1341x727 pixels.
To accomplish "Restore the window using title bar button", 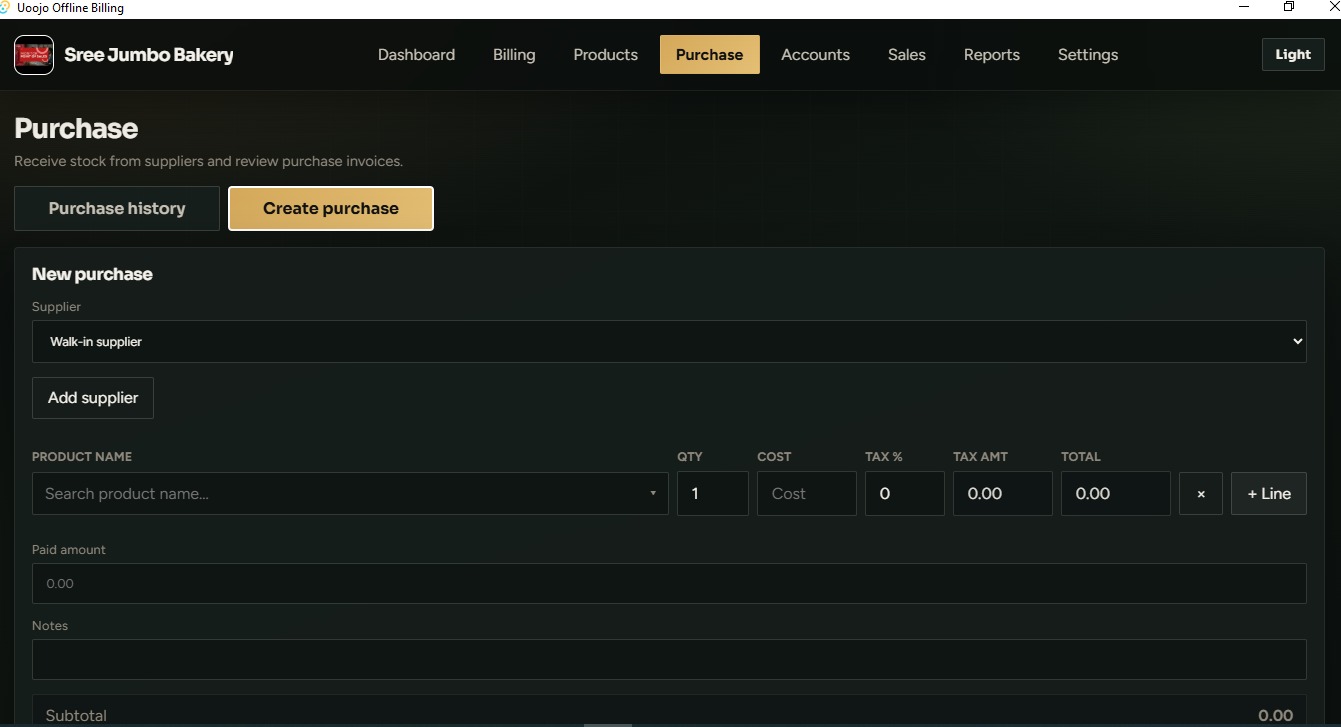I will click(x=1289, y=7).
